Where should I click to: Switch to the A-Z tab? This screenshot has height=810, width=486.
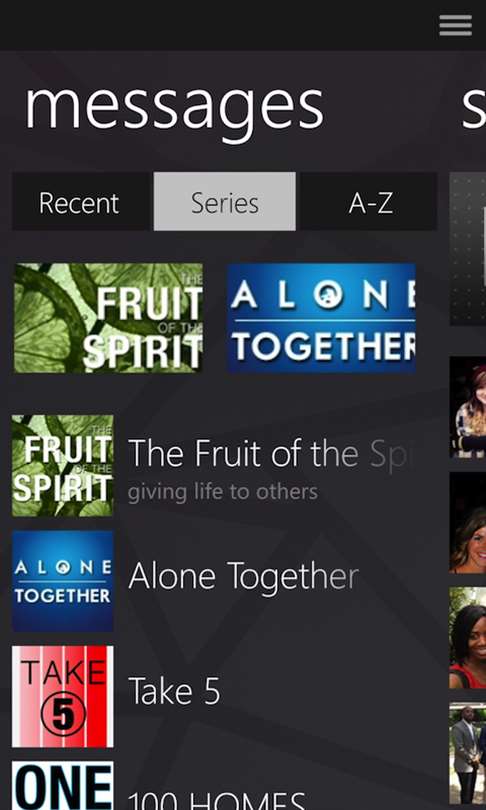[x=370, y=202]
